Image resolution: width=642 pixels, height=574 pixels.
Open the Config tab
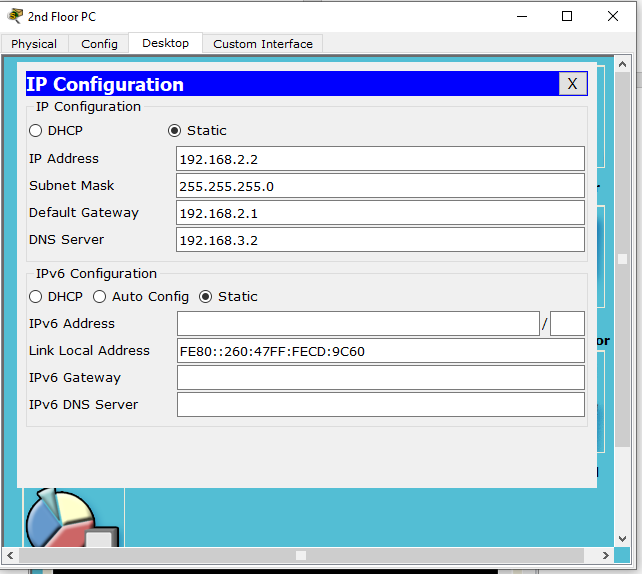tap(99, 44)
